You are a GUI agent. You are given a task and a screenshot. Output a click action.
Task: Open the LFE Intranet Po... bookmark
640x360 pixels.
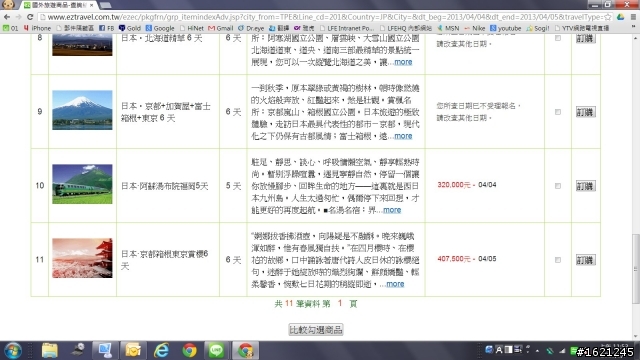347,28
